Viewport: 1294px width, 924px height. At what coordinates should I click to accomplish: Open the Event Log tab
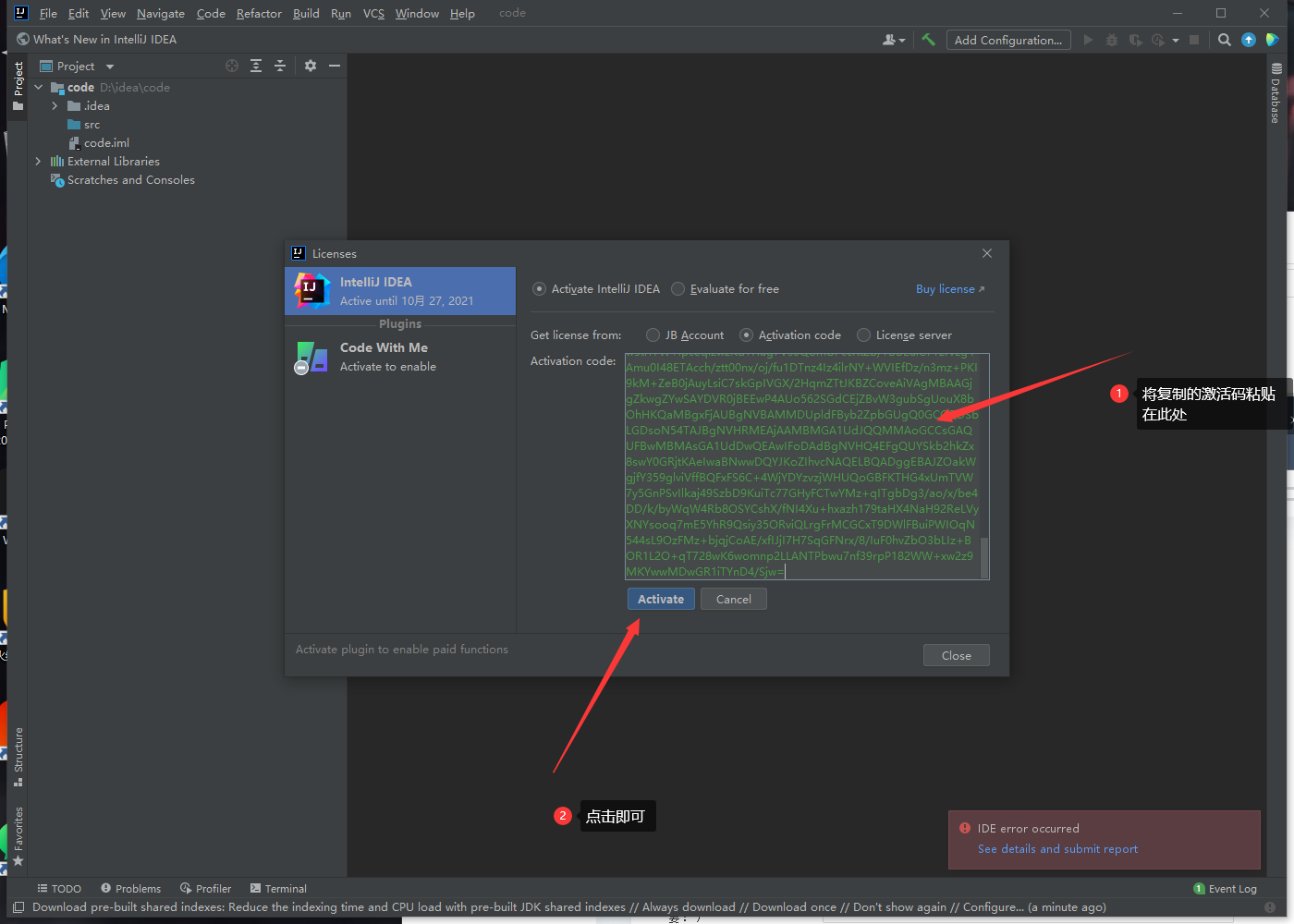pos(1226,889)
